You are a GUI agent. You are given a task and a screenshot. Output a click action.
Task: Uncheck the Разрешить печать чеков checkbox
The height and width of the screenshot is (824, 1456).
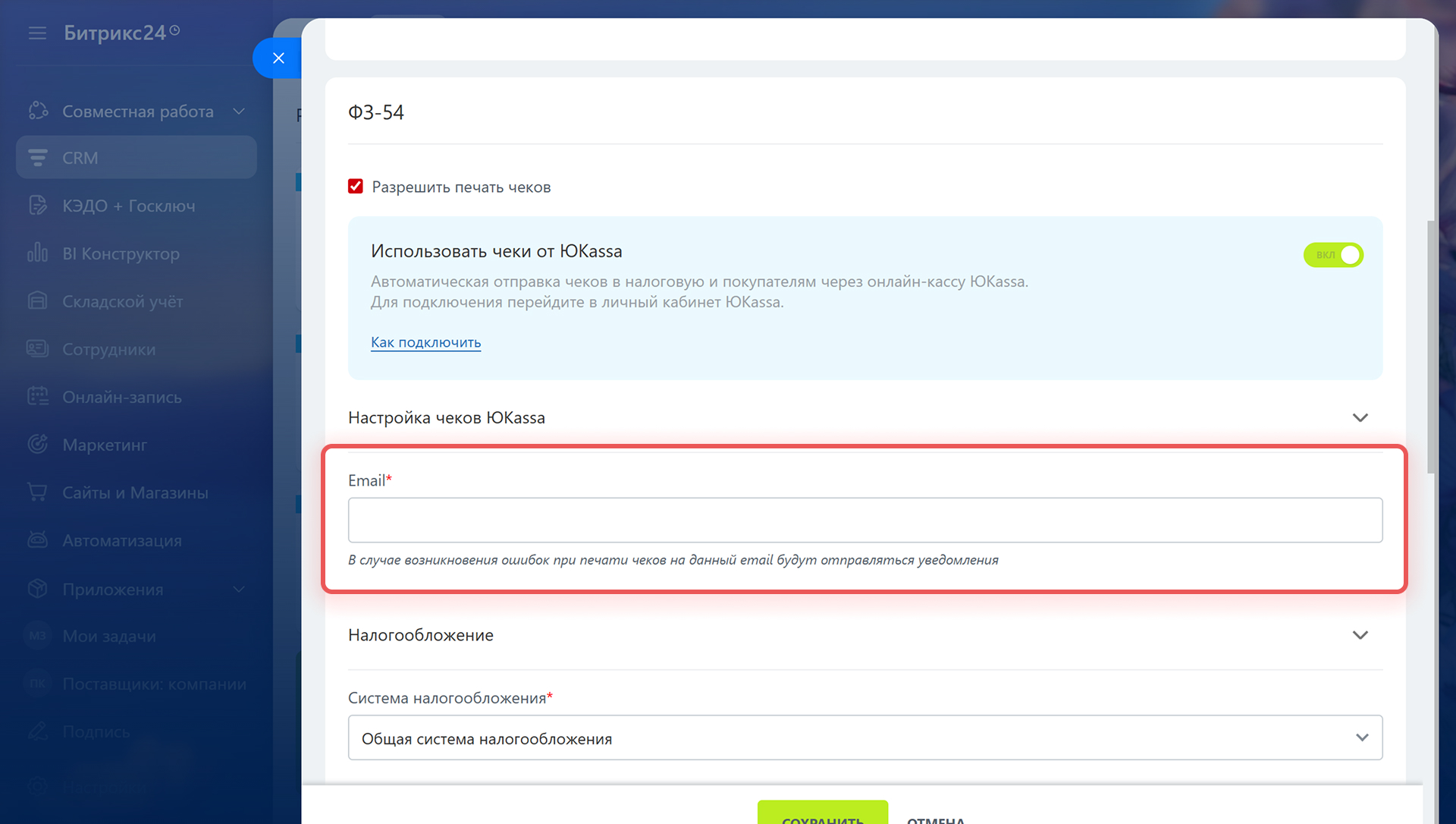356,187
